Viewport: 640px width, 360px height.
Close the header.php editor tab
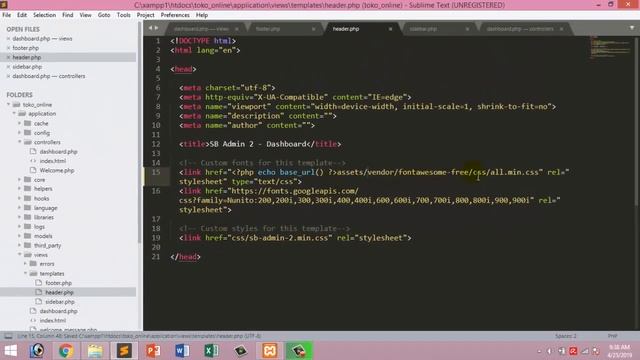click(390, 29)
